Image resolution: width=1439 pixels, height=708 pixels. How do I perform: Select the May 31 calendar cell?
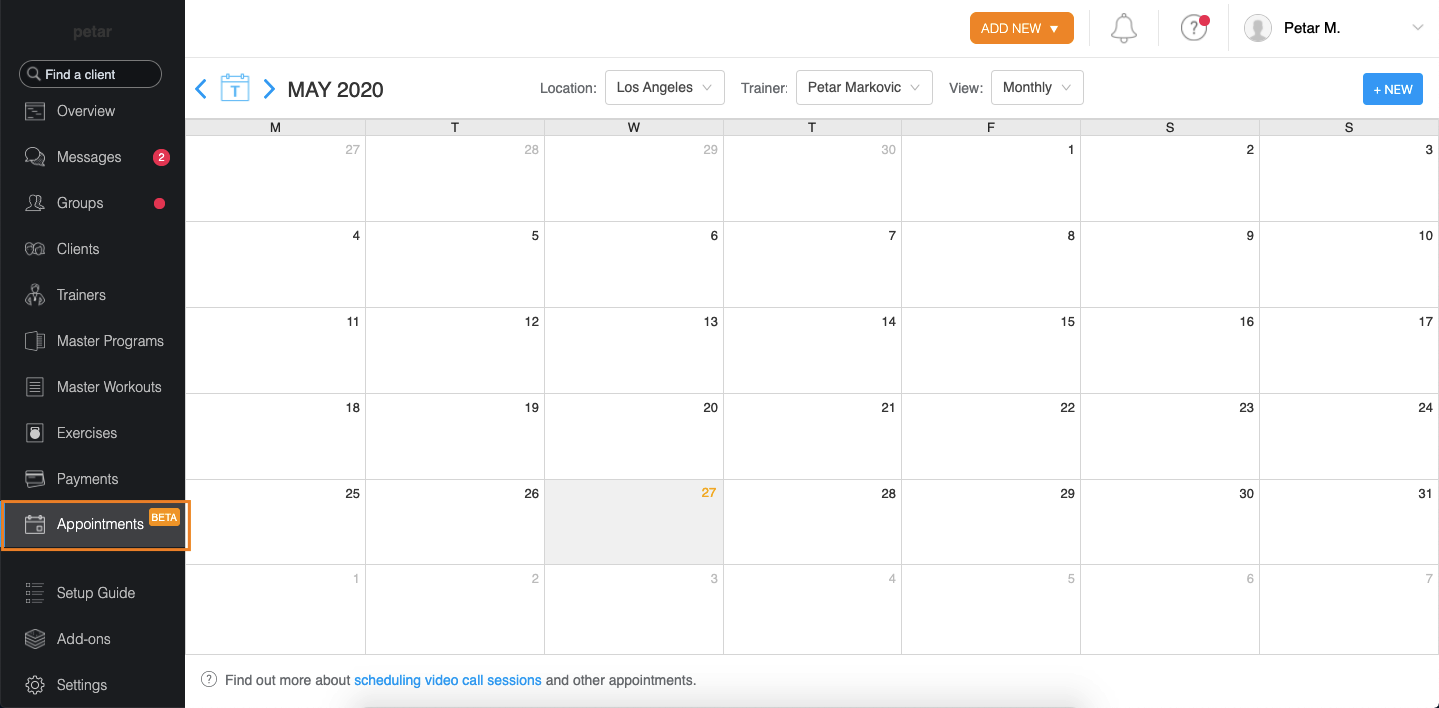click(x=1349, y=522)
